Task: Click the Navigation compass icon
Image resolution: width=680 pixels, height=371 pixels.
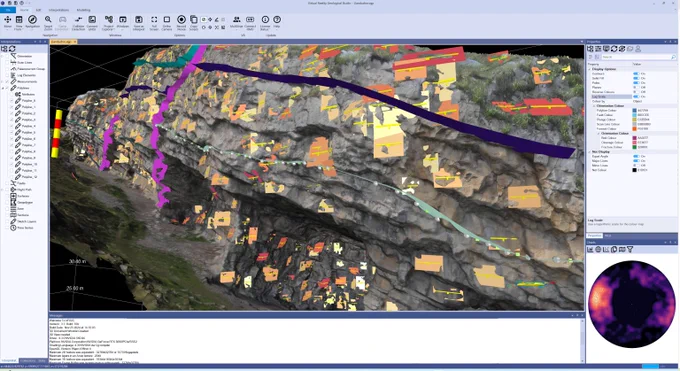Action: coord(32,20)
